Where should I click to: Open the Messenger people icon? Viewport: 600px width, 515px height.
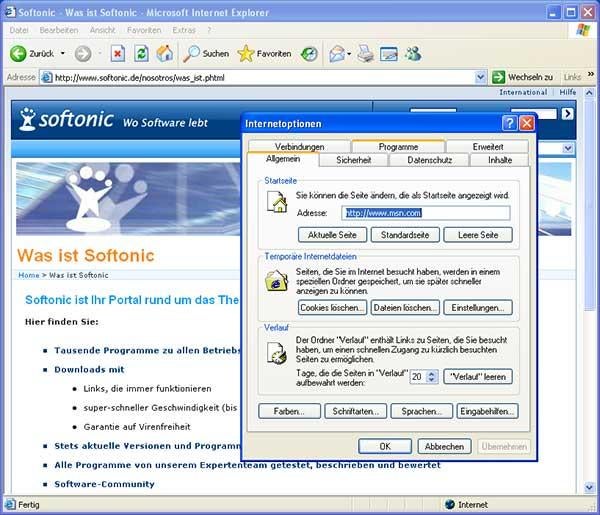click(413, 54)
